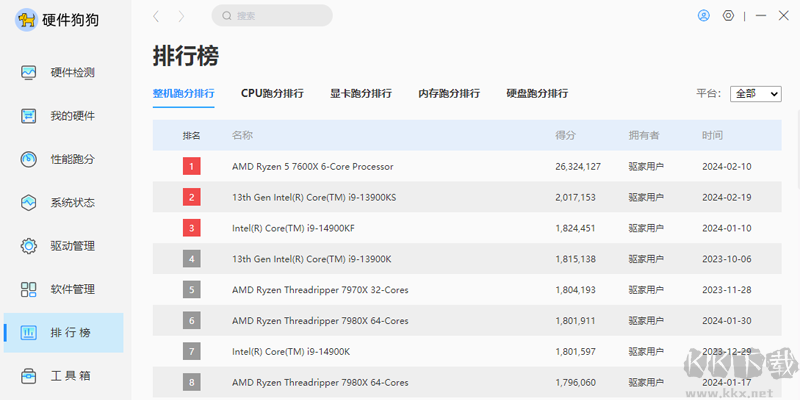800x400 pixels.
Task: Click the vertical scrollbar thumb
Action: [798, 148]
